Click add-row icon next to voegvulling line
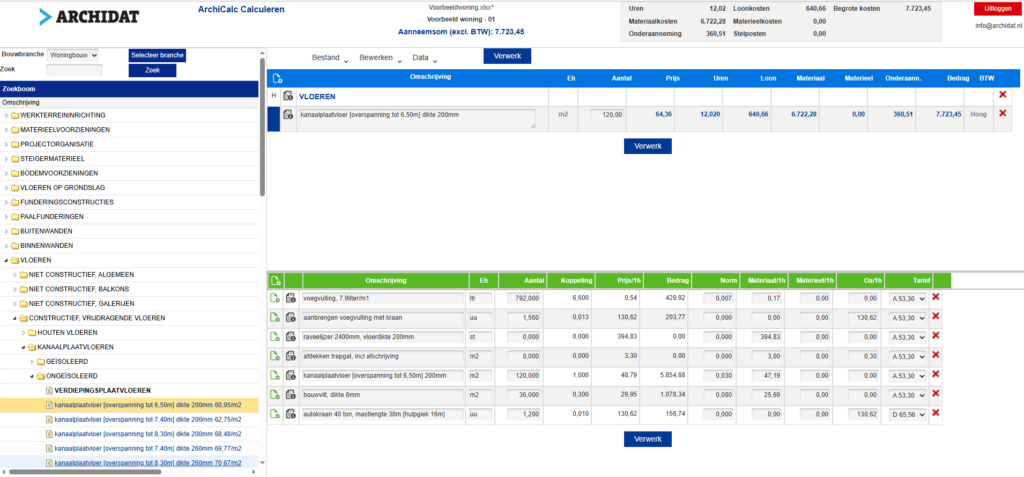 point(275,298)
